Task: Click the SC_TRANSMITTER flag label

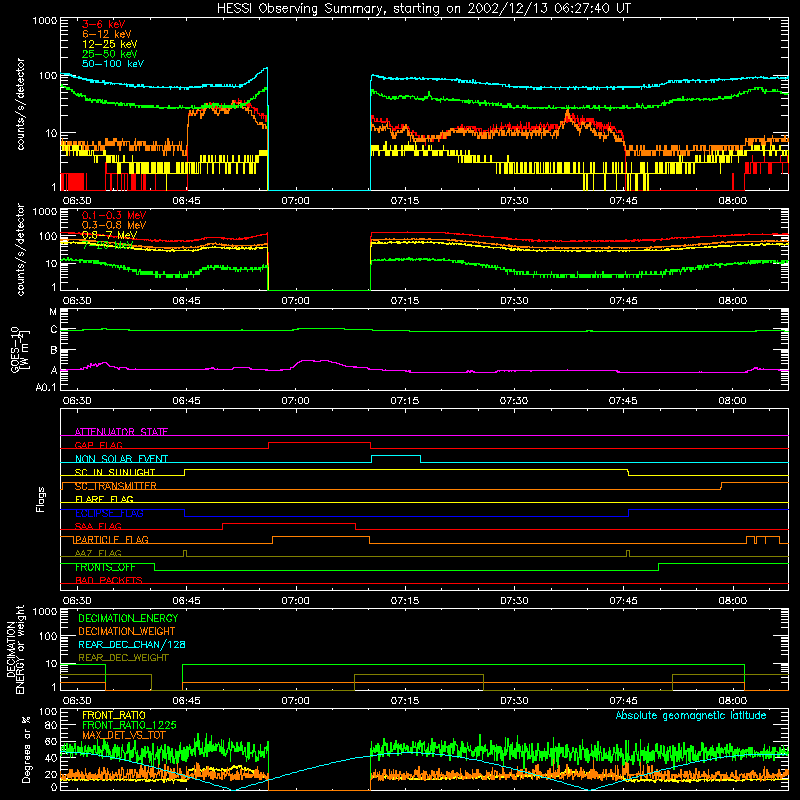Action: (116, 486)
